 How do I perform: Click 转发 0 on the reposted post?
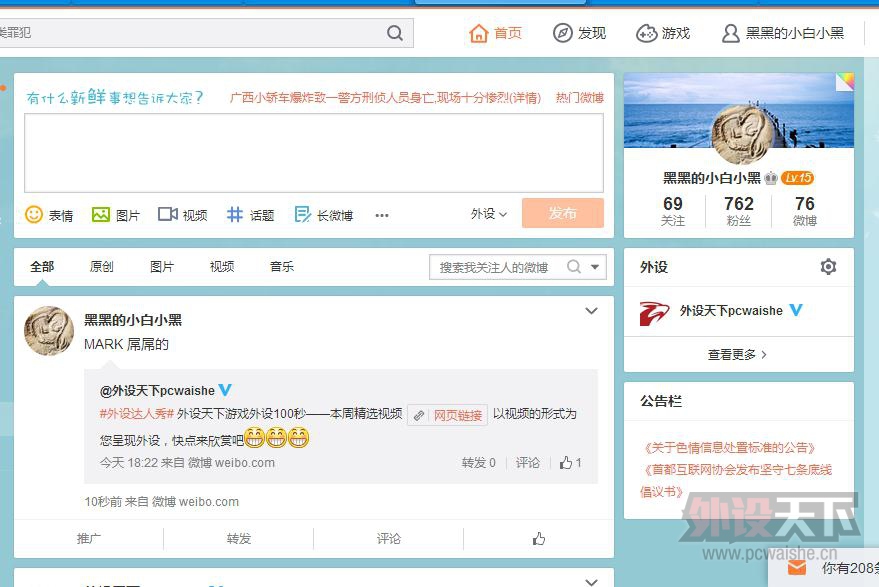(478, 463)
